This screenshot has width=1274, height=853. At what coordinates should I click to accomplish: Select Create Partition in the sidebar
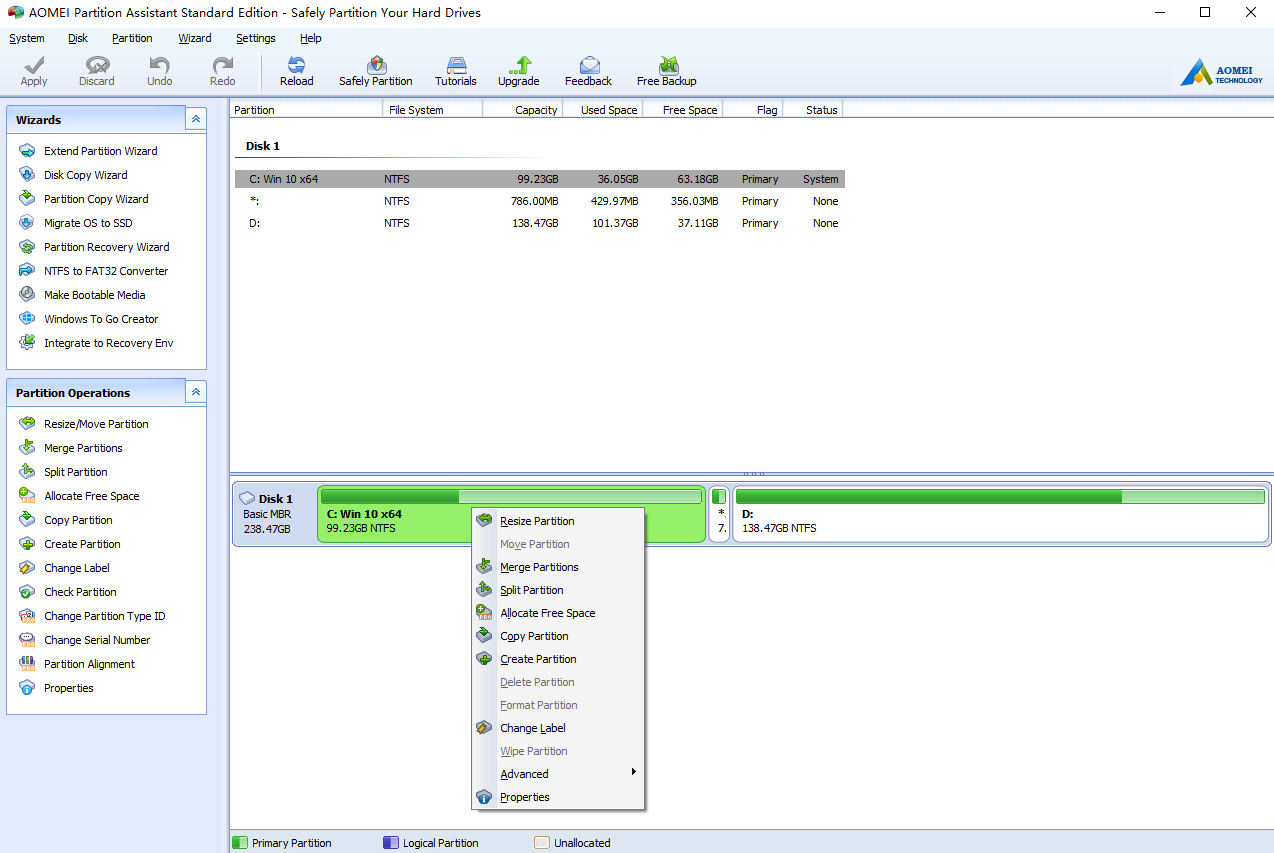pos(82,544)
